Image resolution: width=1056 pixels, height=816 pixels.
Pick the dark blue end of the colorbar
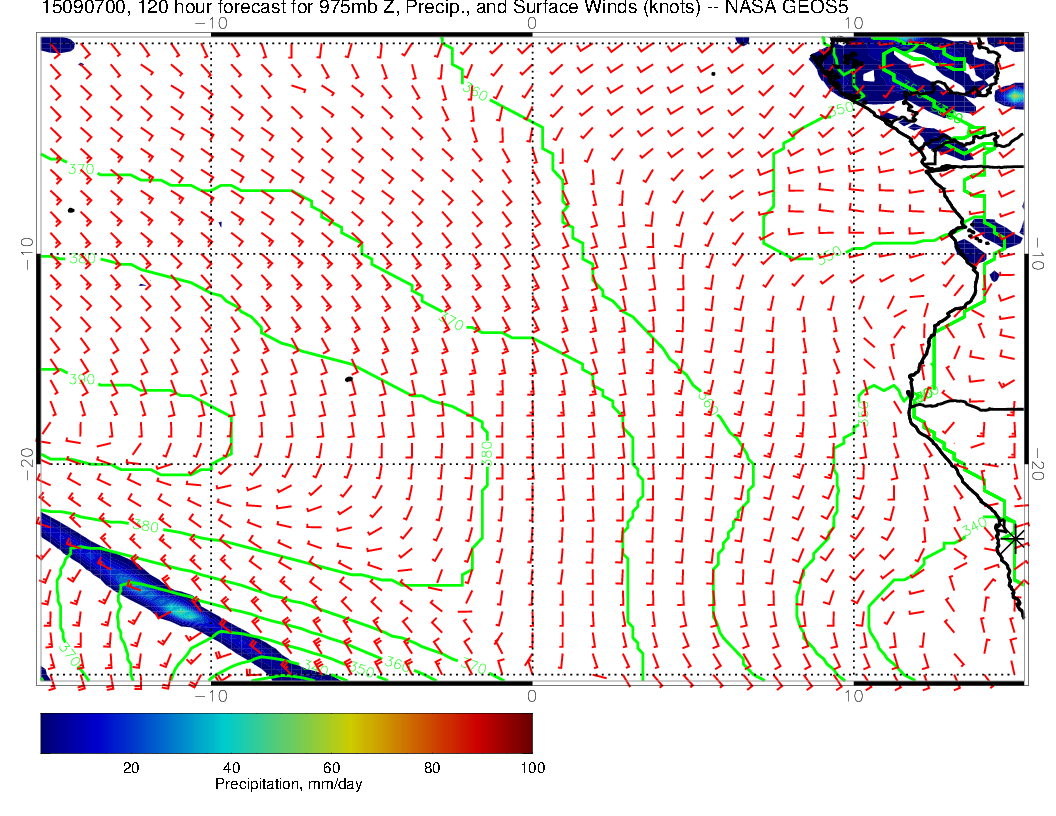point(46,732)
